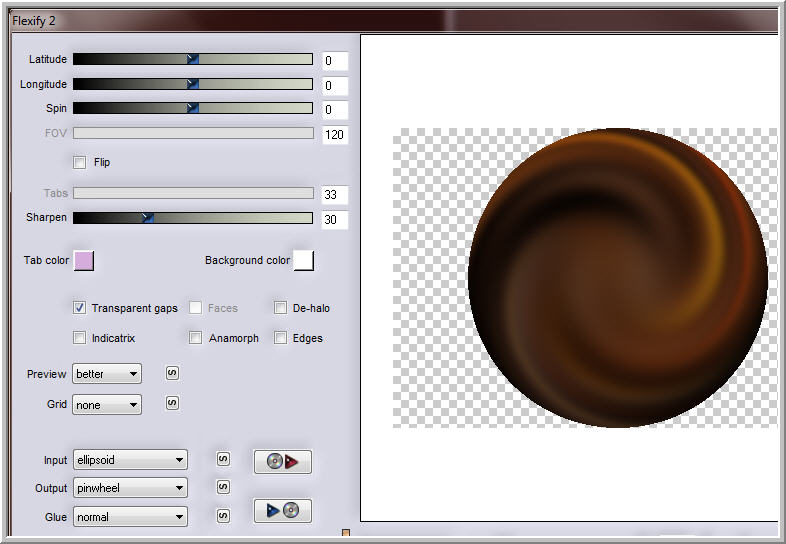Click the S button beside Glue dropdown
786x544 pixels.
pos(223,515)
